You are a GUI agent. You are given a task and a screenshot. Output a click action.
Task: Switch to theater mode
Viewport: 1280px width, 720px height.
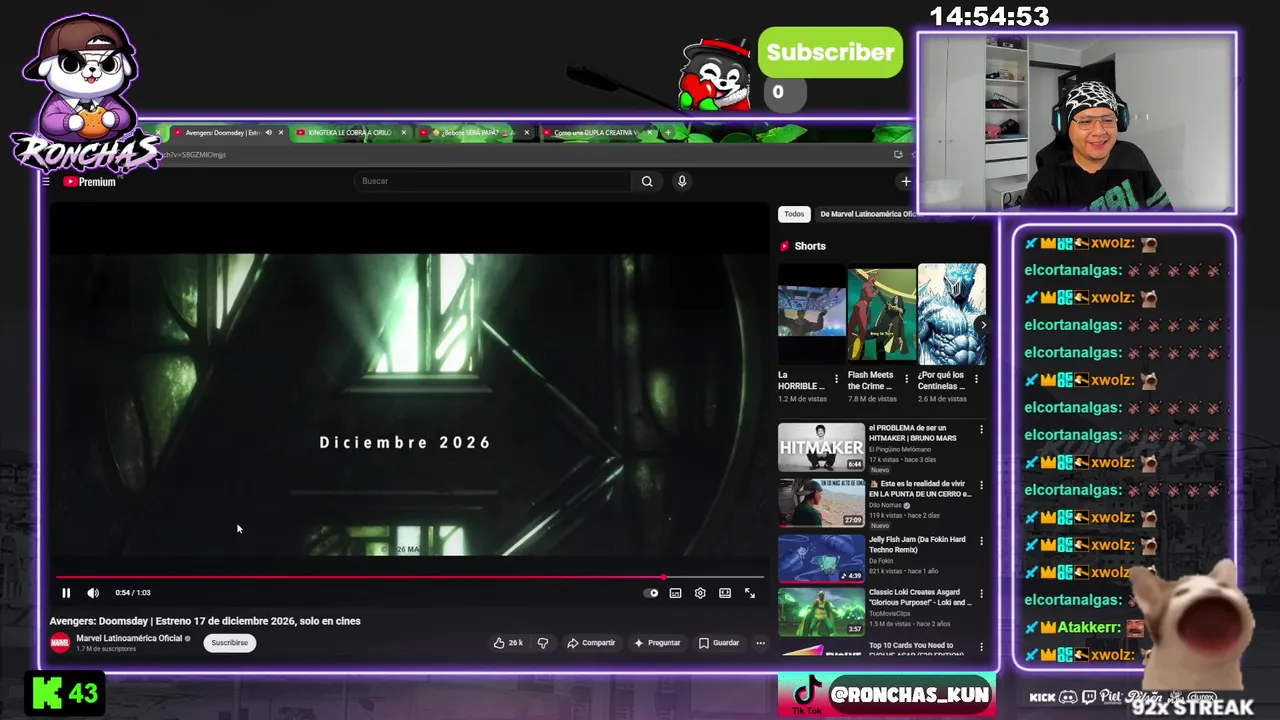(x=725, y=593)
